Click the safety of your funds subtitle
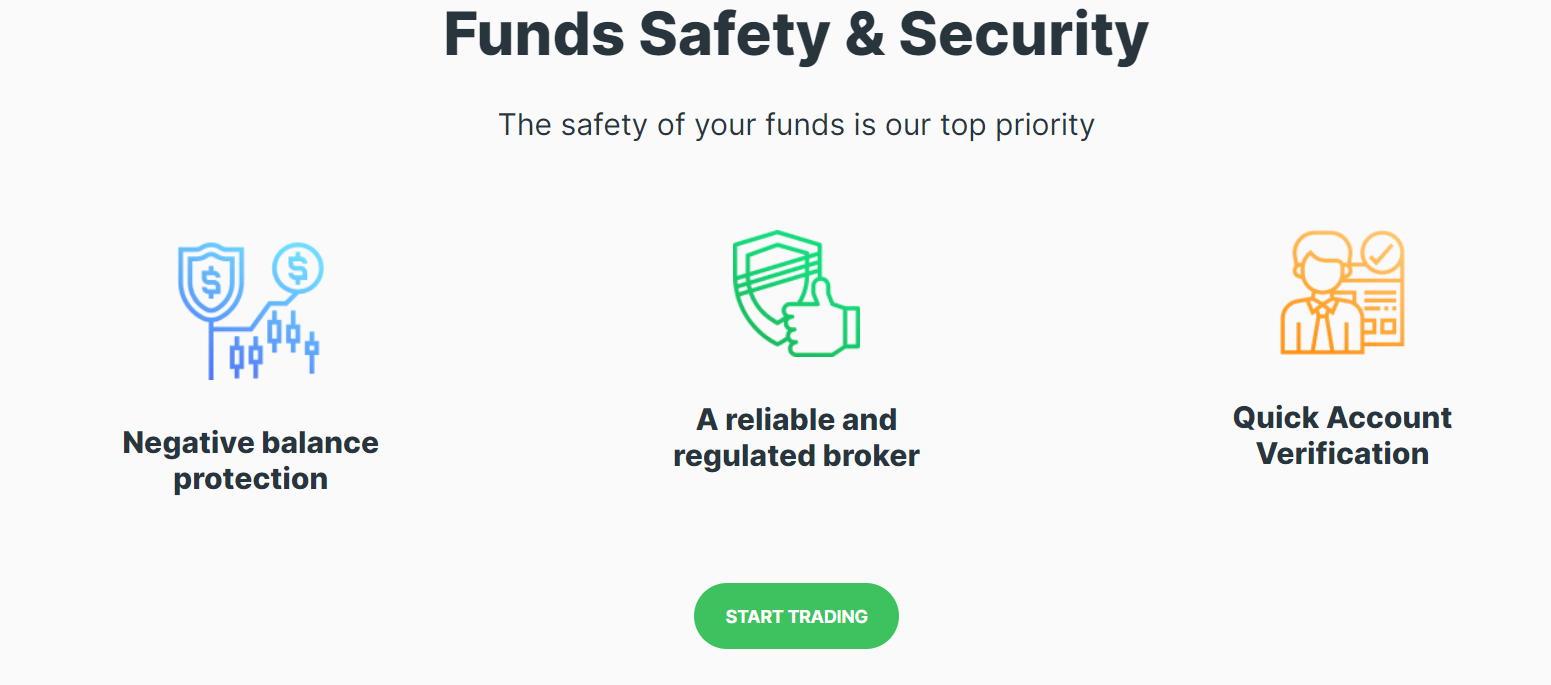1551x685 pixels. [x=797, y=124]
